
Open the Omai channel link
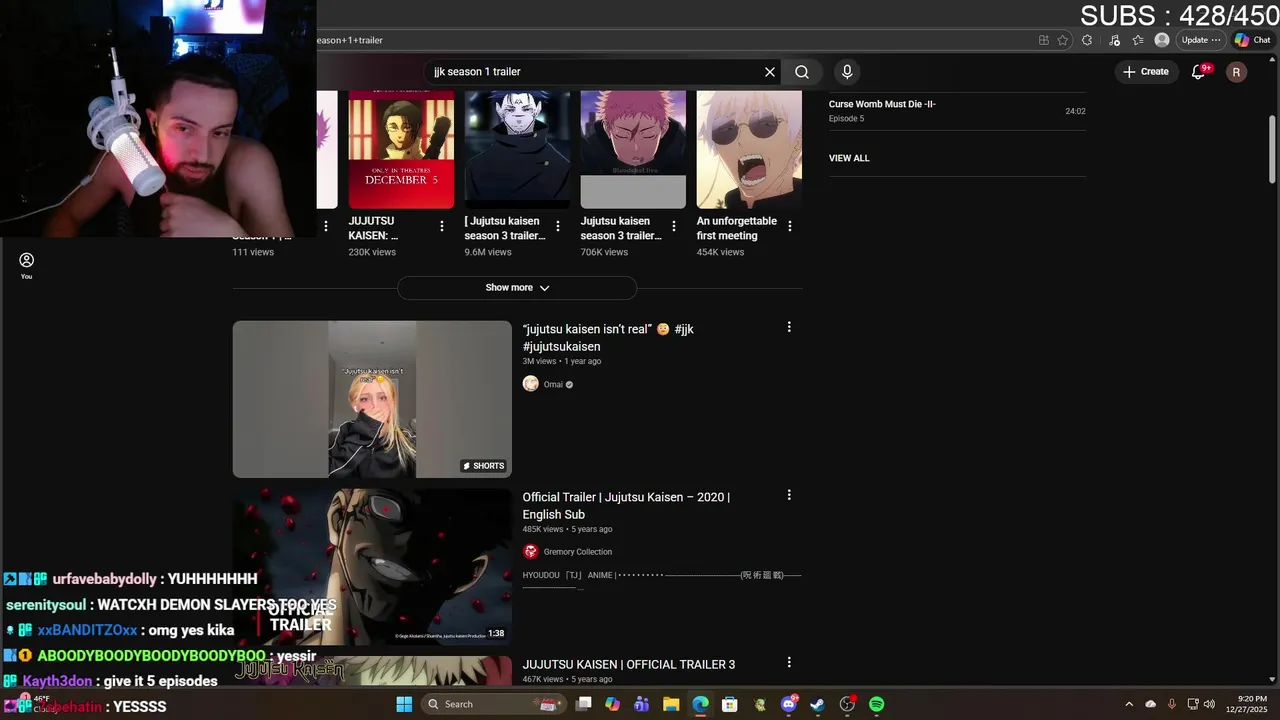(553, 385)
